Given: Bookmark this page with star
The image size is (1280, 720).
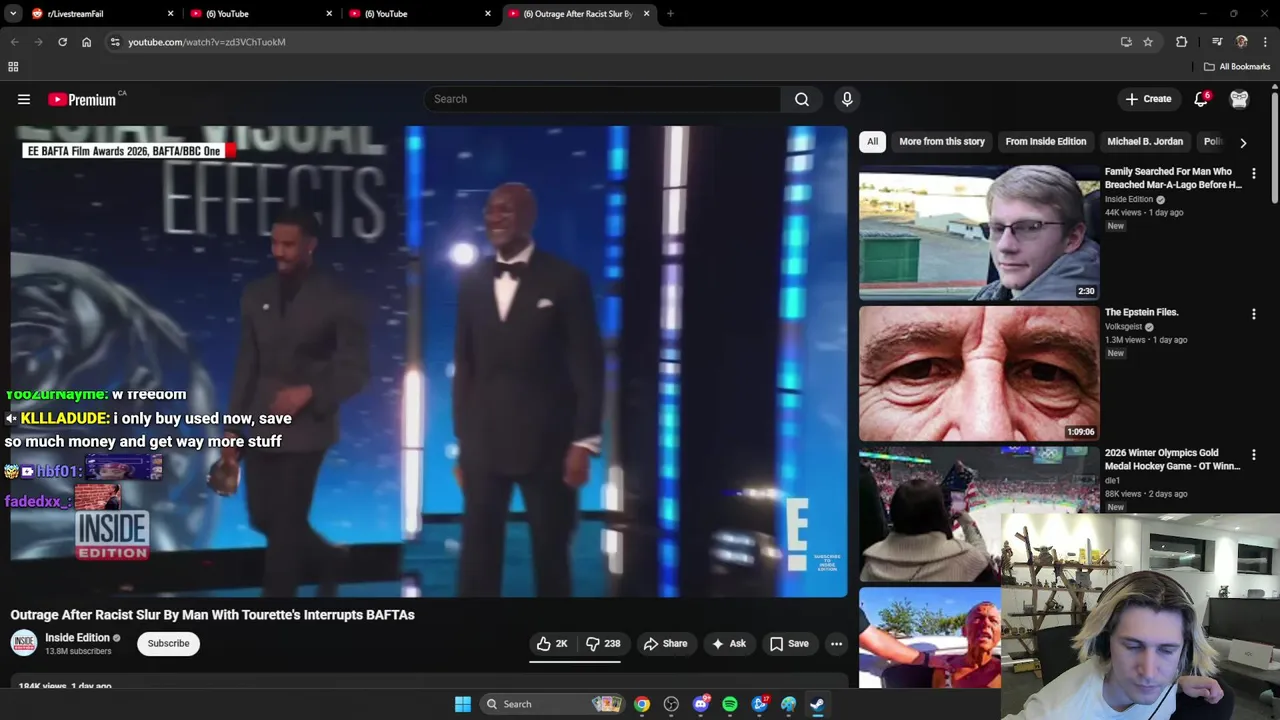Looking at the screenshot, I should point(1148,42).
